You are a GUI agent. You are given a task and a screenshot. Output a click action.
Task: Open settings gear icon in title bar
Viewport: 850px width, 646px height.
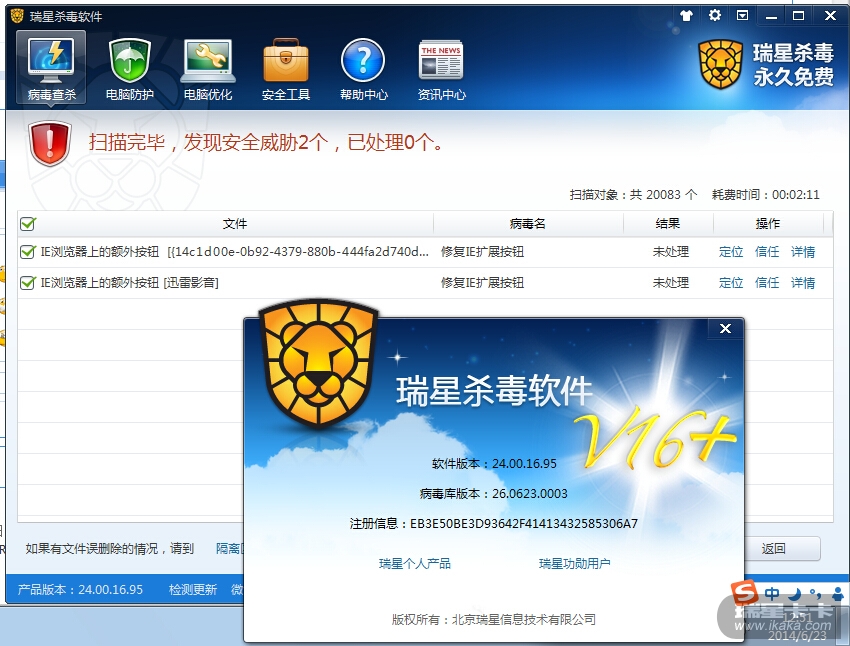tap(714, 15)
